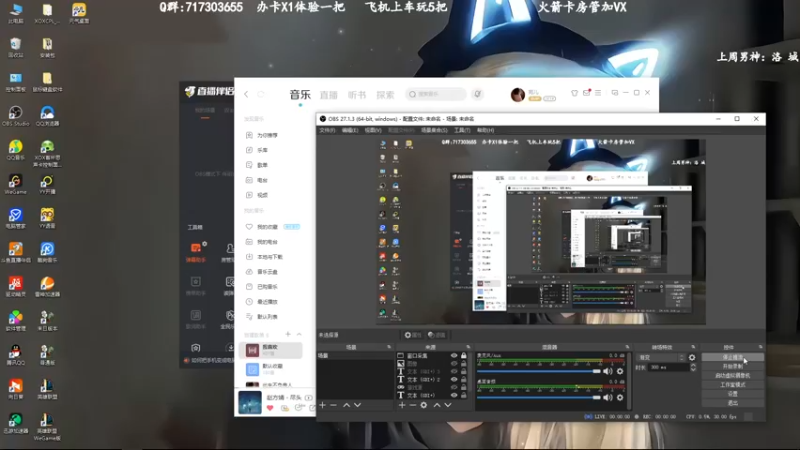This screenshot has width=800, height=450.
Task: Toggle lock on 文本 (GDI+) 2 source
Action: pyautogui.click(x=464, y=380)
